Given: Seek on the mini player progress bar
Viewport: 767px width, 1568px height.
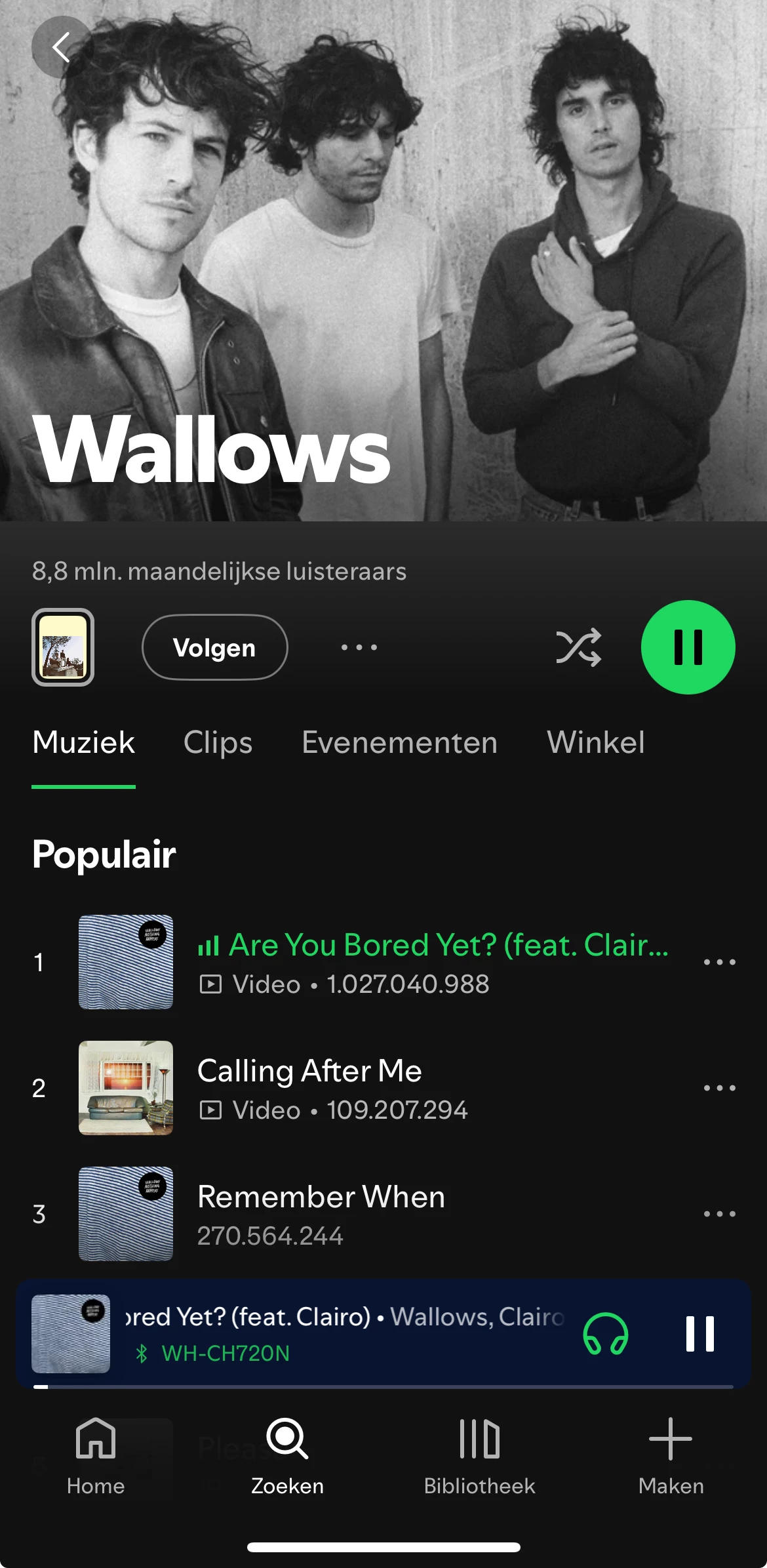Looking at the screenshot, I should point(383,1386).
